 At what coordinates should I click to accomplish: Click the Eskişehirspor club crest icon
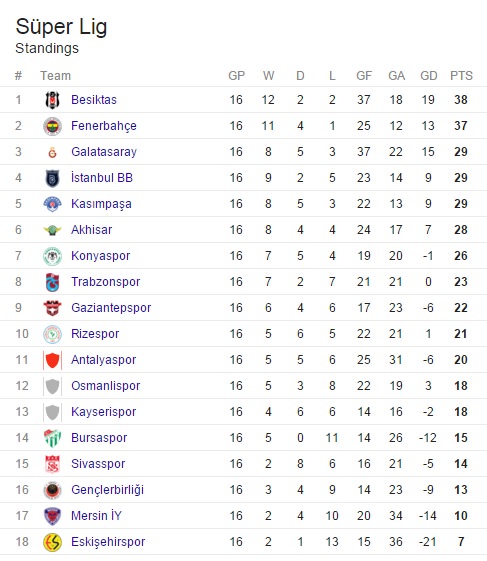click(x=52, y=542)
